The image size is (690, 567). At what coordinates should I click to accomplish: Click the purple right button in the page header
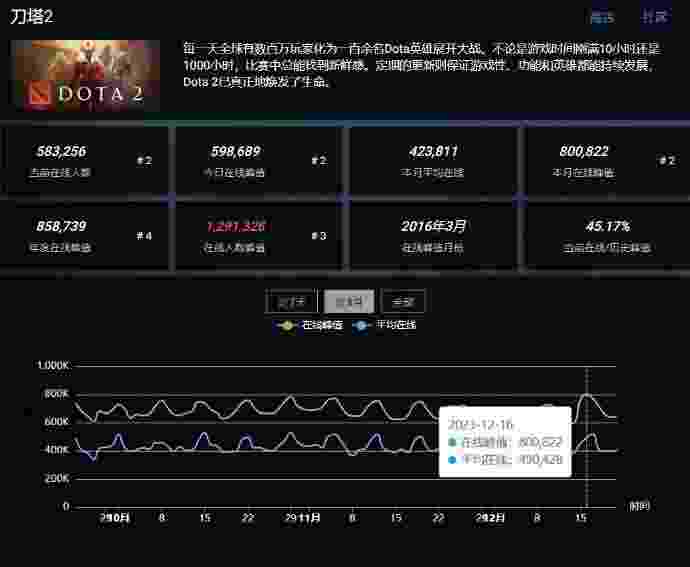click(x=656, y=17)
